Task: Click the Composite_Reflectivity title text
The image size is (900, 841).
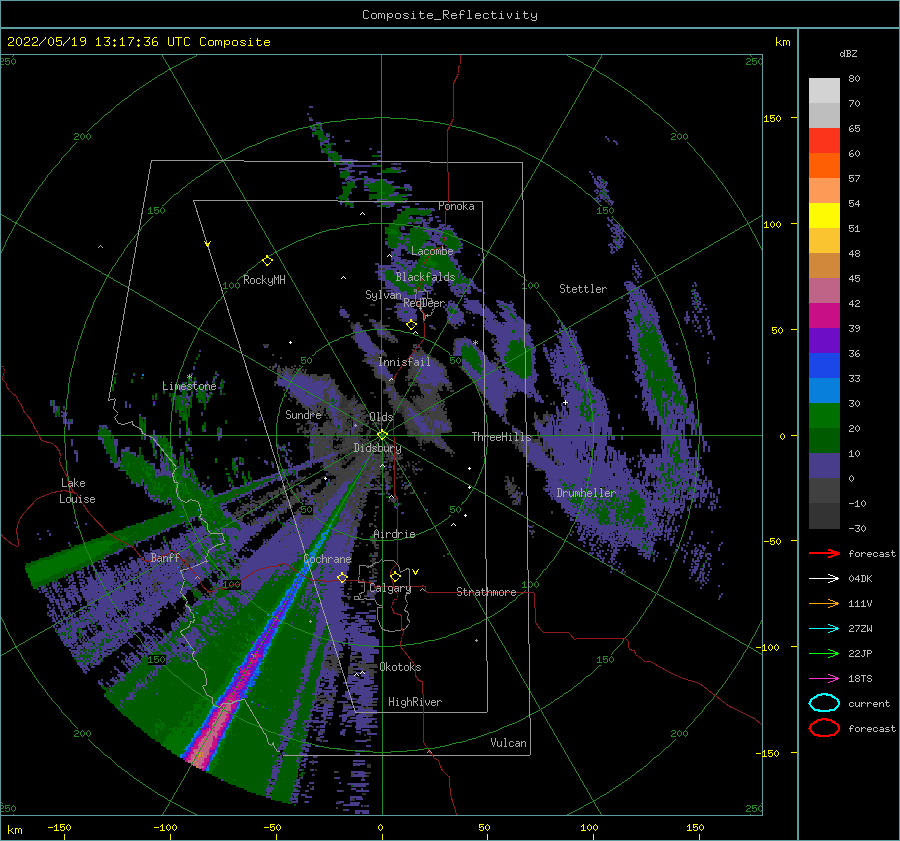Action: [x=449, y=15]
